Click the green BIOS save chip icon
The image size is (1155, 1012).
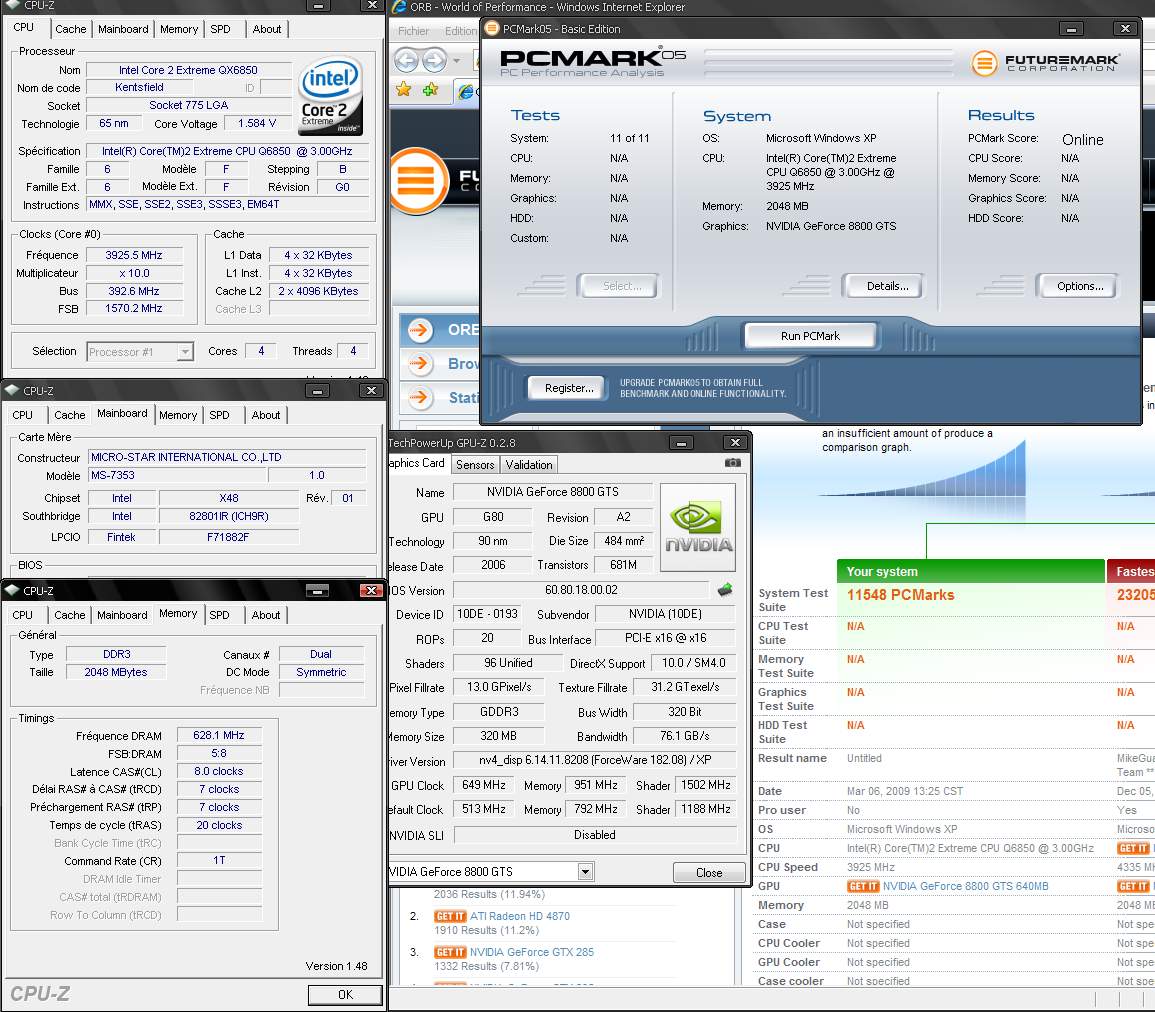pos(725,589)
